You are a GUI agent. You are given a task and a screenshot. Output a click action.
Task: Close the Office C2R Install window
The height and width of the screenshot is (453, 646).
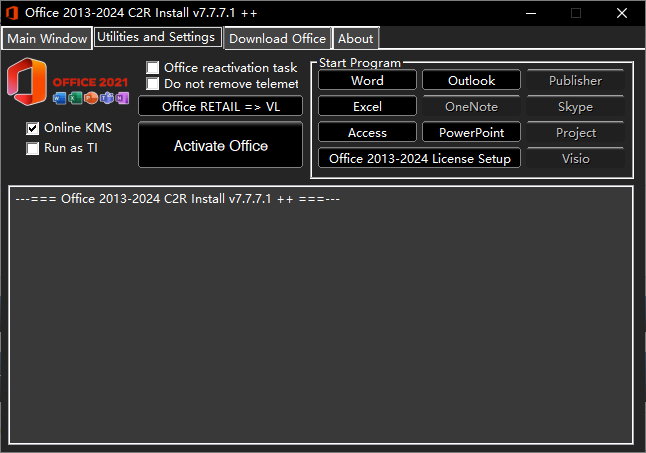click(x=622, y=13)
